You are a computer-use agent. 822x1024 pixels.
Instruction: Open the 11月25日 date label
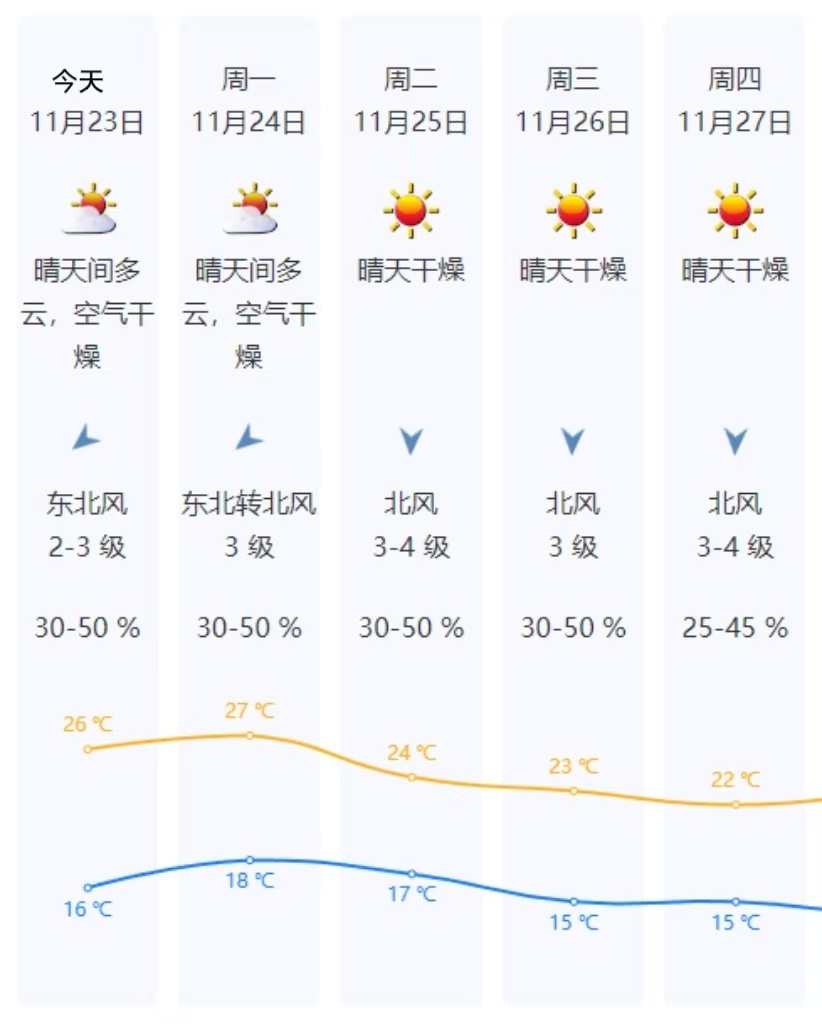coord(411,123)
